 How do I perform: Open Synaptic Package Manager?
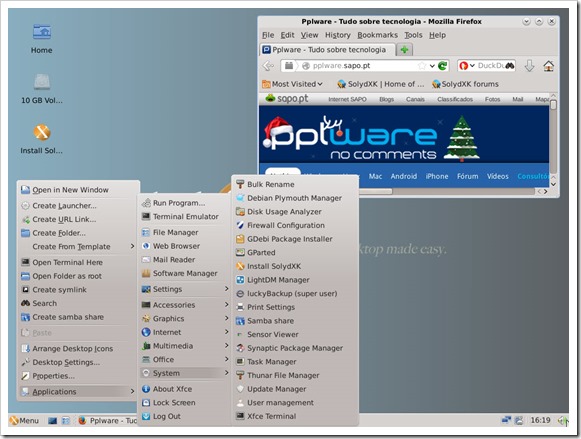click(295, 348)
